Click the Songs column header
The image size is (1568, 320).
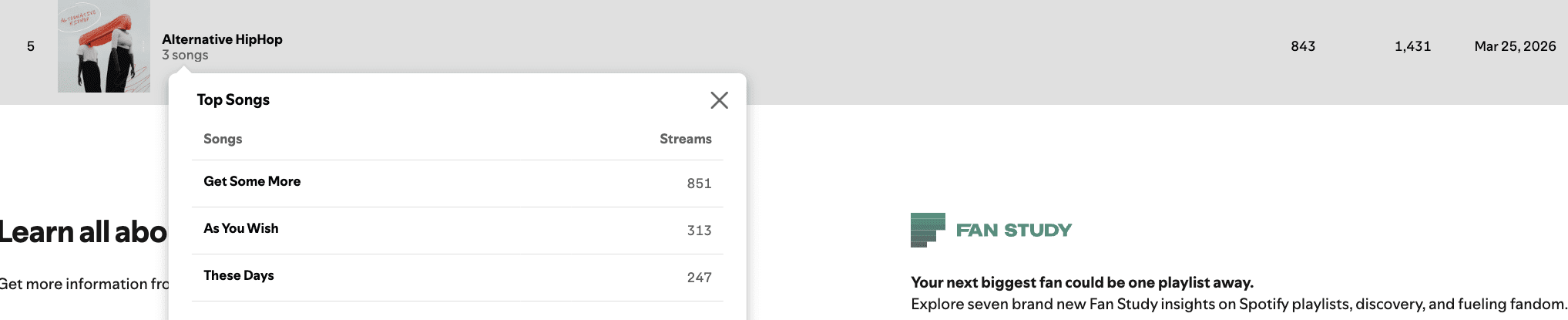pos(223,139)
